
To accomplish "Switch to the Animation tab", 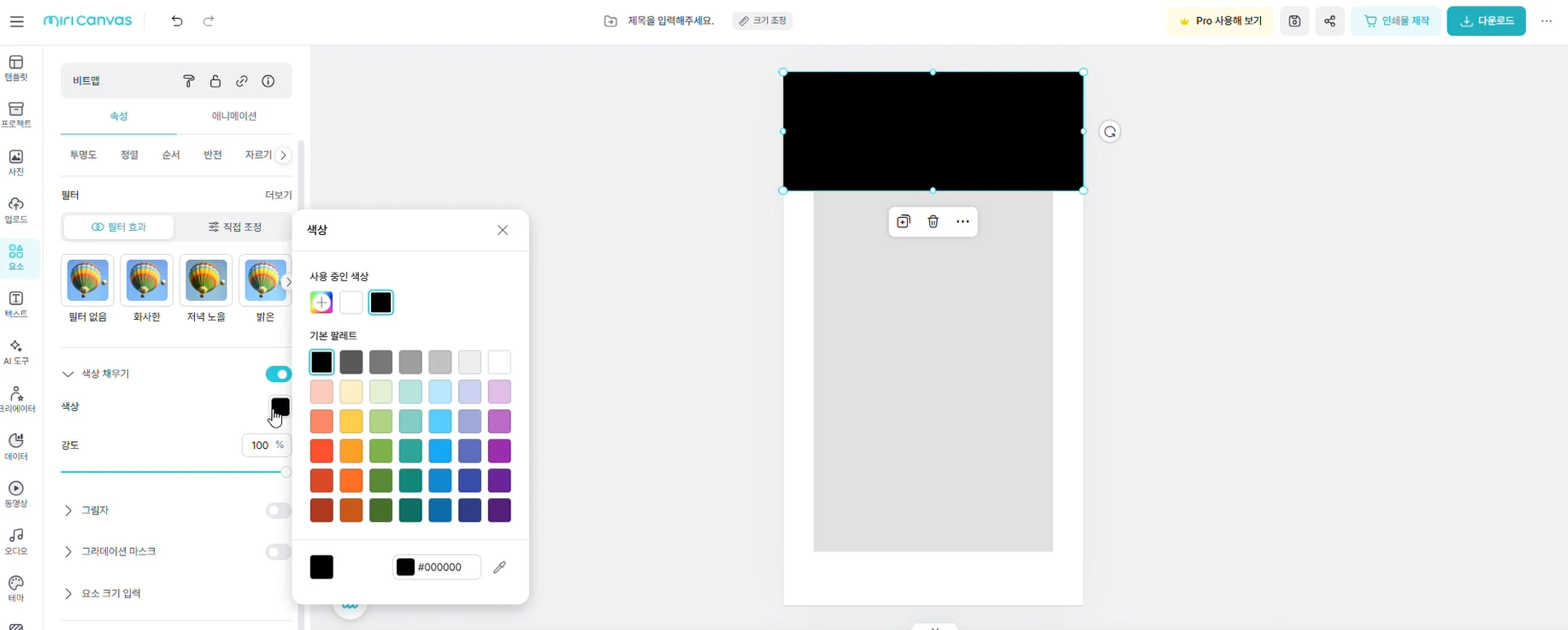I will (x=233, y=116).
